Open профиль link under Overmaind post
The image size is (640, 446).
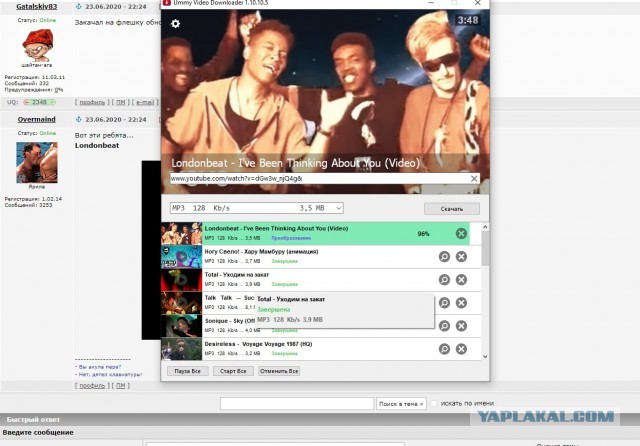pyautogui.click(x=92, y=386)
